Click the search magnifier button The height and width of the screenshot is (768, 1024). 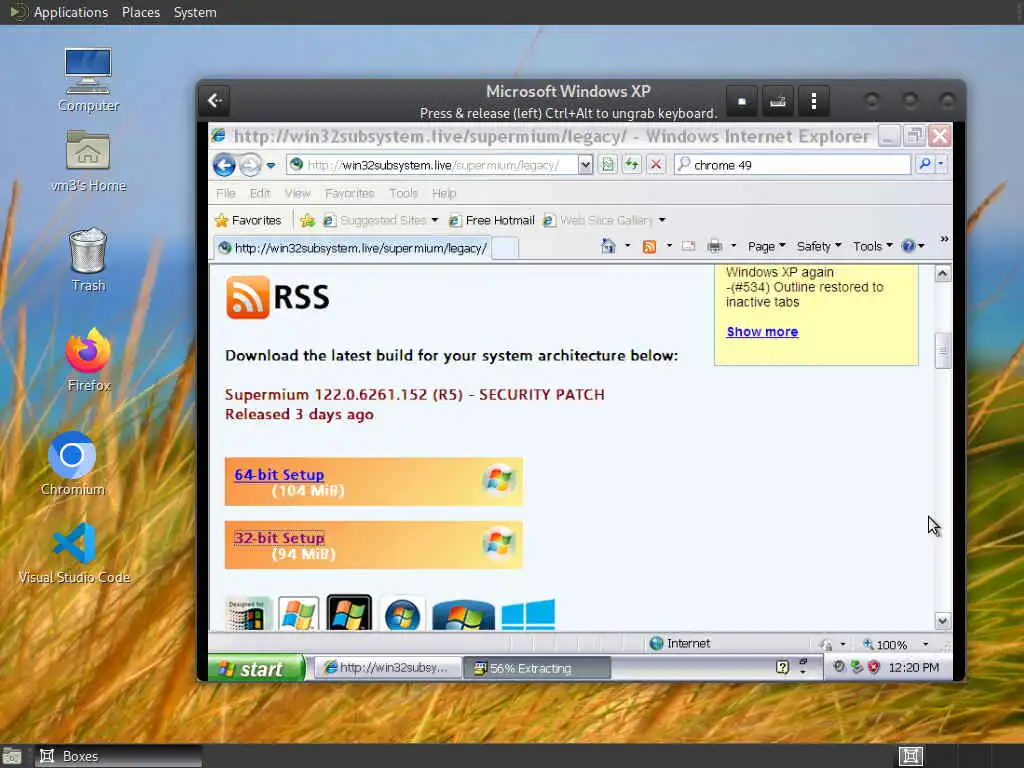[x=925, y=164]
